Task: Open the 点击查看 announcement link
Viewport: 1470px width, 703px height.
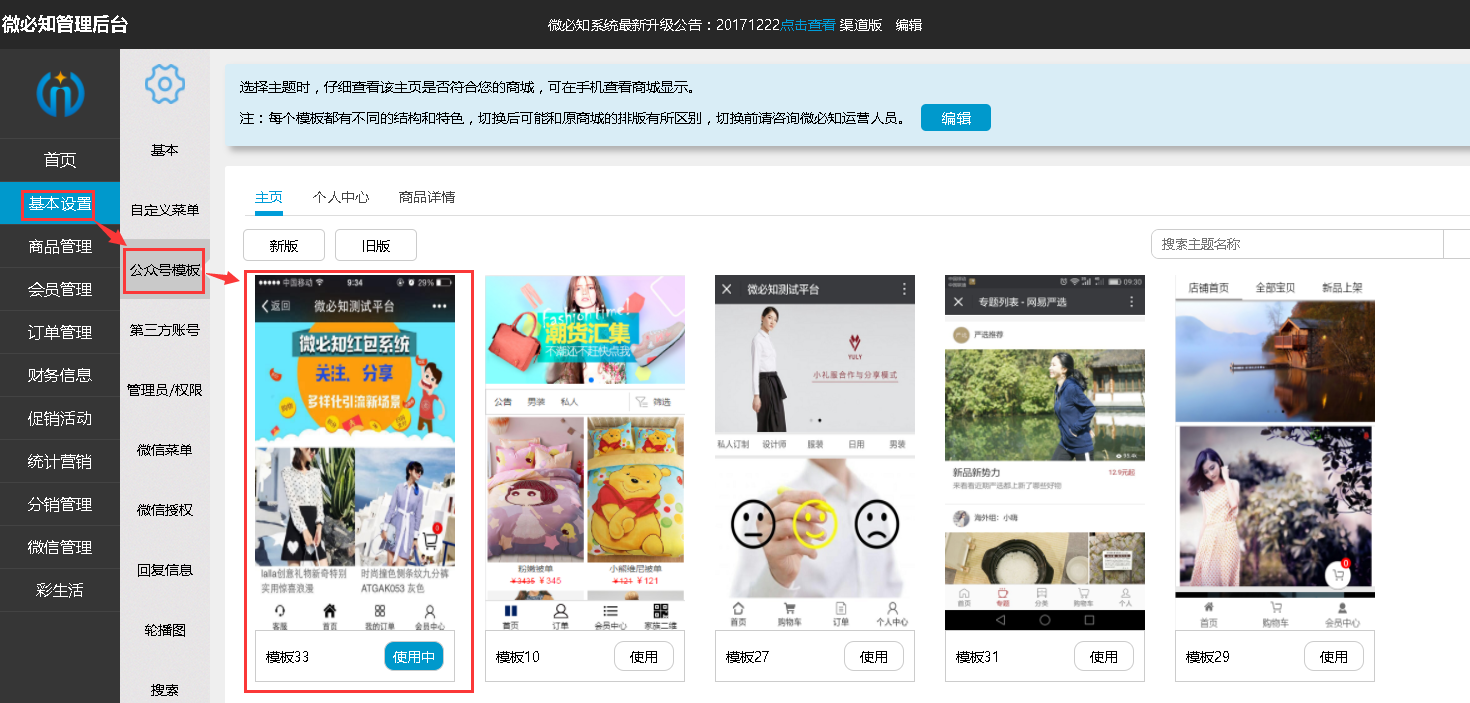Action: click(x=808, y=25)
